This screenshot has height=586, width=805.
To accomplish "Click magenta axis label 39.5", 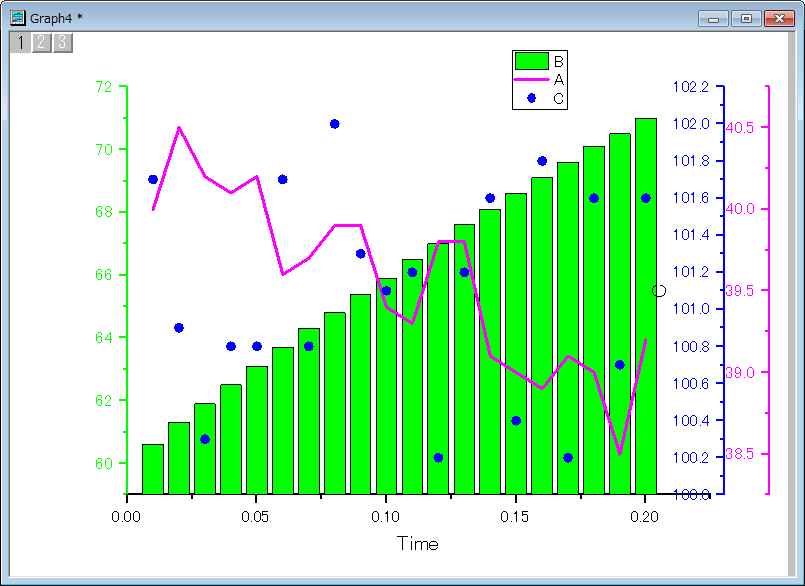I will pos(740,290).
